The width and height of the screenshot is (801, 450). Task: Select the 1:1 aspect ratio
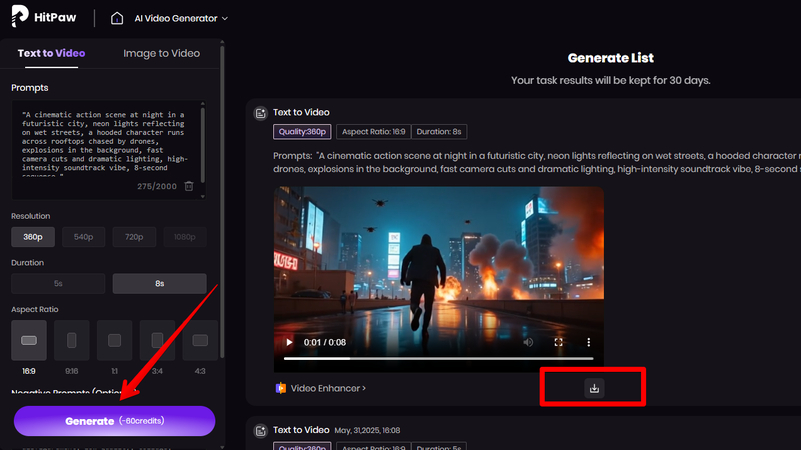click(x=114, y=341)
